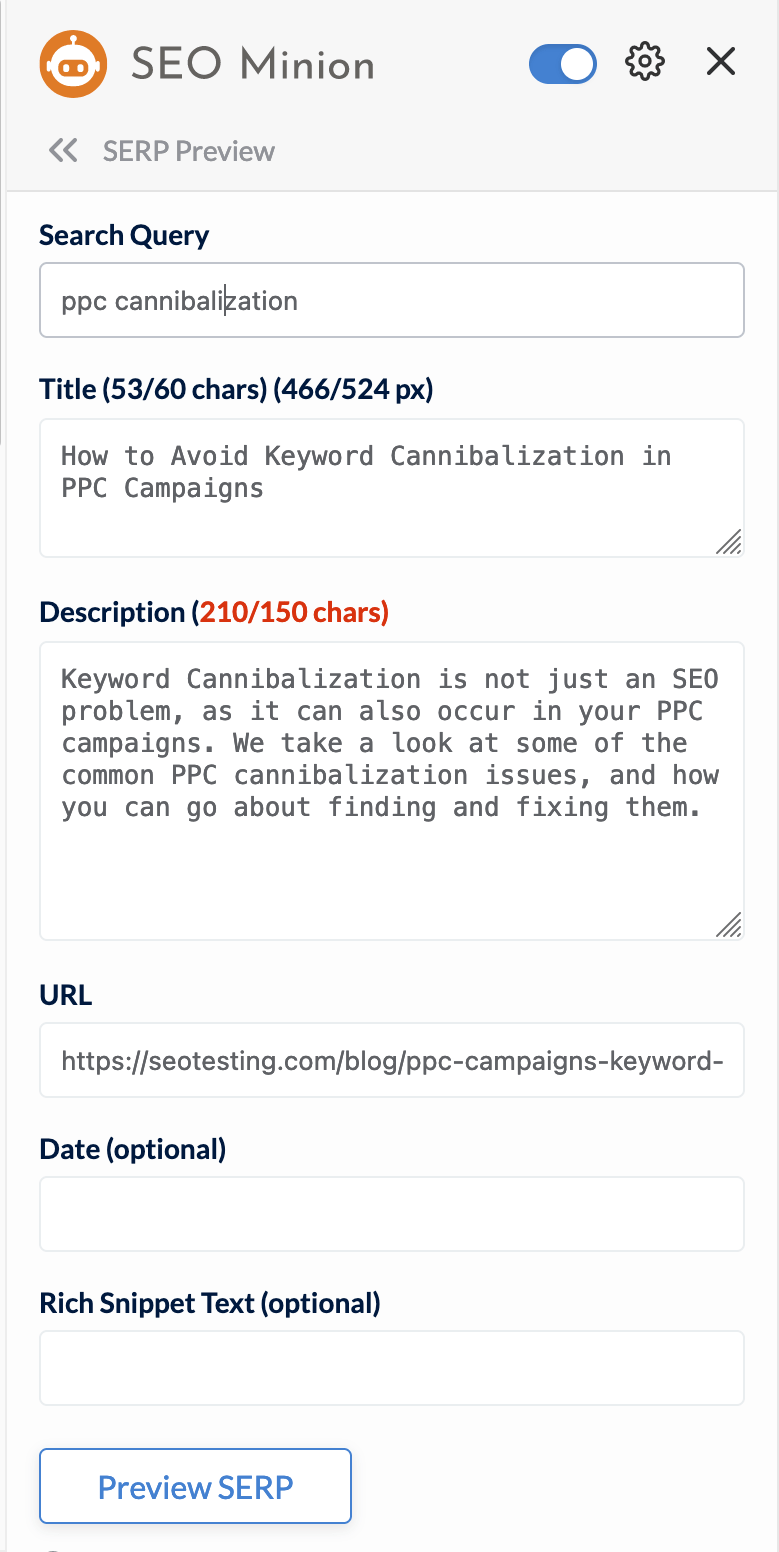
Task: Turn off the SEO Minion enable switch
Action: (563, 64)
